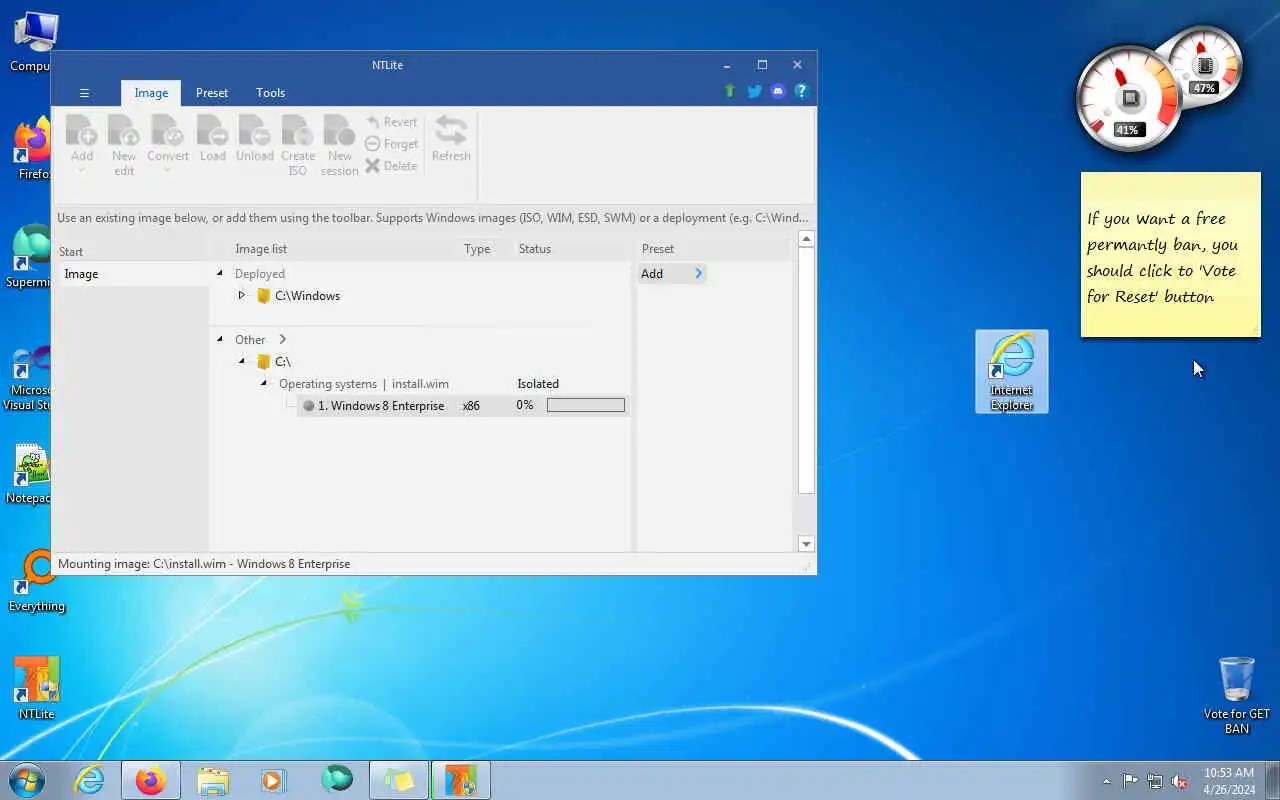Click the CPU meter gadget
Image resolution: width=1280 pixels, height=800 pixels.
[x=1129, y=98]
